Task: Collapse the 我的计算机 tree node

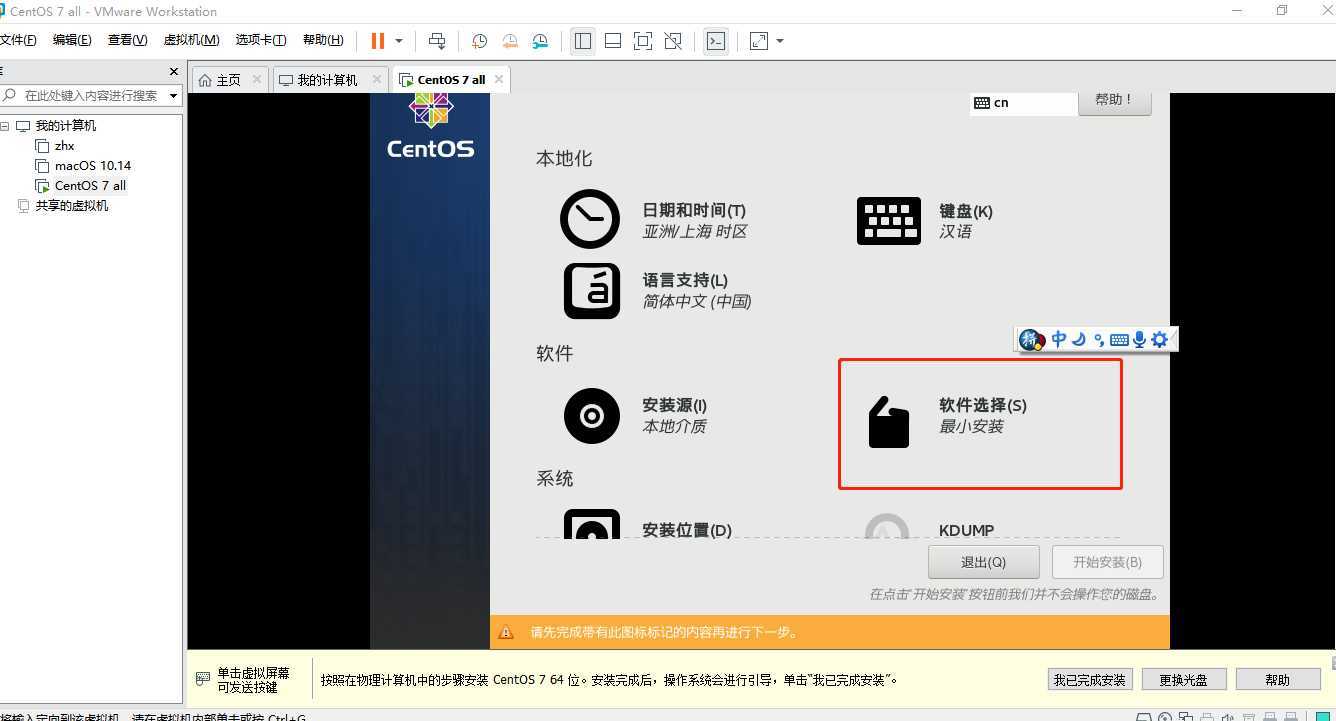Action: pos(5,126)
